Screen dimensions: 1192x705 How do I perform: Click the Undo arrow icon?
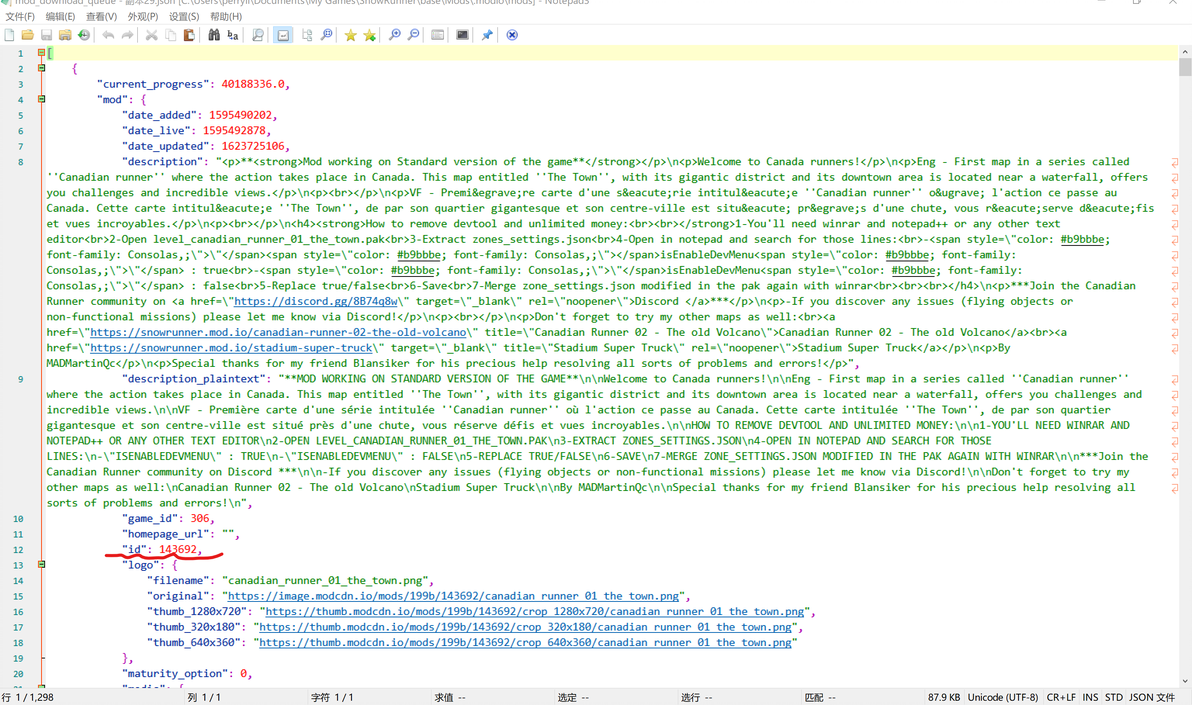108,35
